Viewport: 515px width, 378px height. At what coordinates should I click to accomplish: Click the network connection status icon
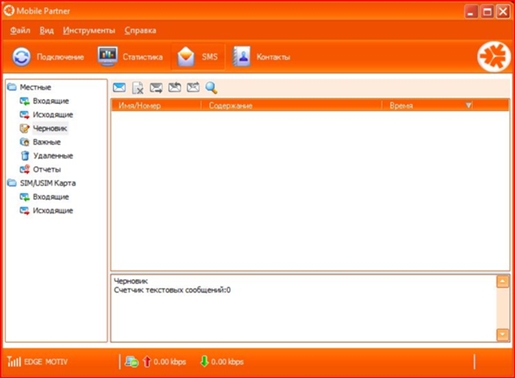click(132, 362)
